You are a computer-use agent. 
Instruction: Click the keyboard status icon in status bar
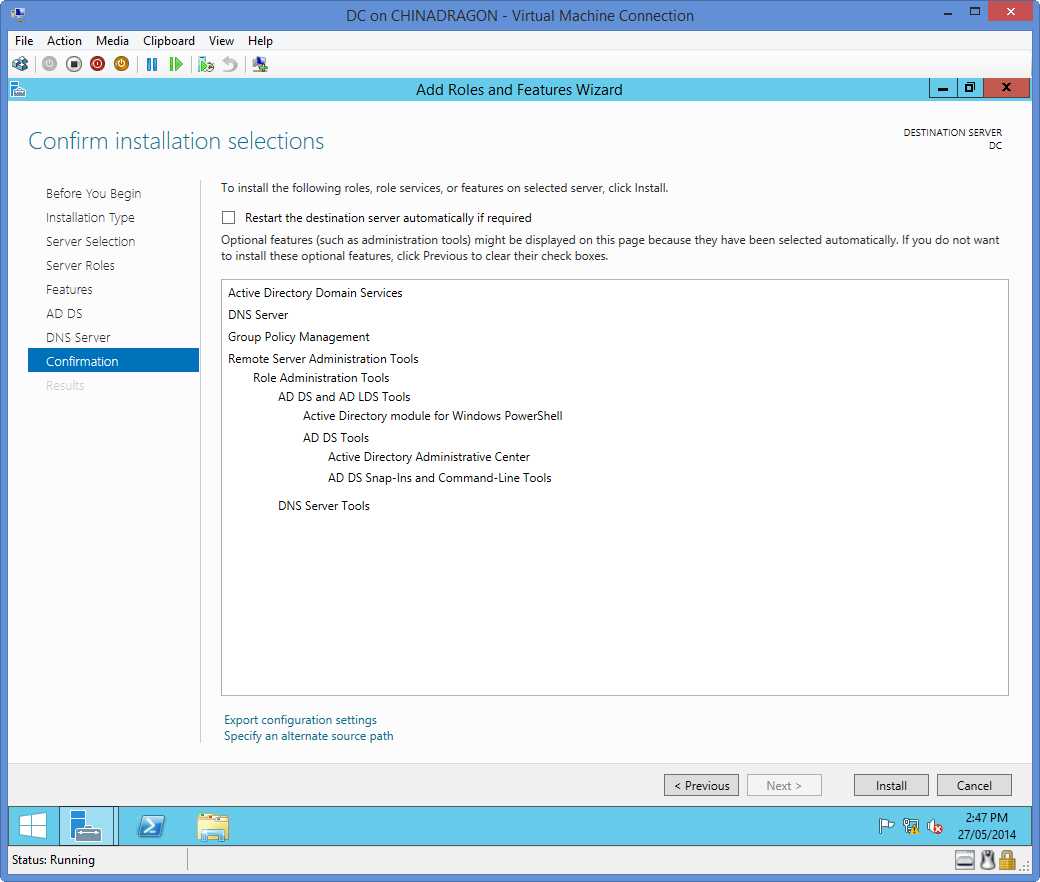point(965,860)
